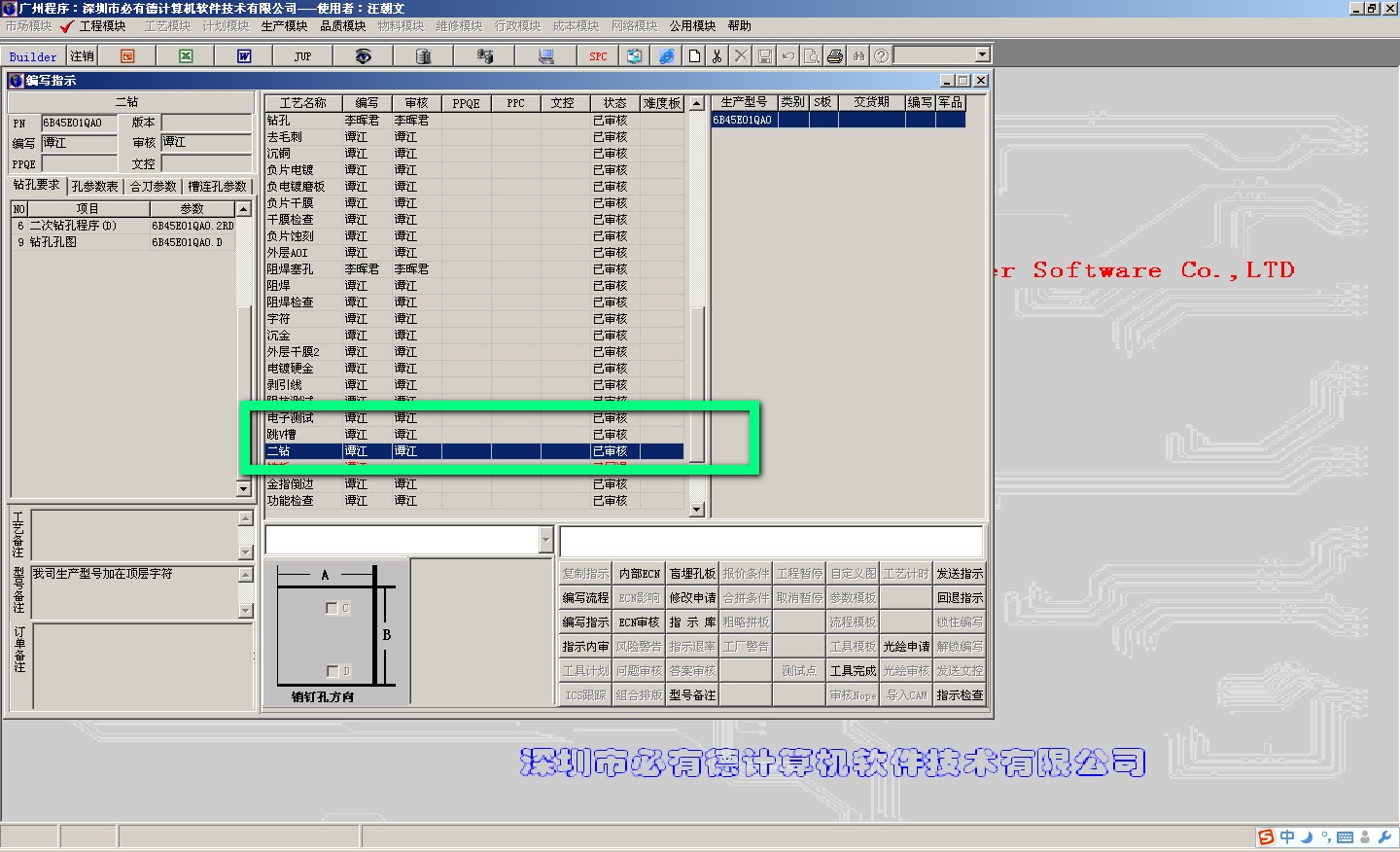Click the green Excel export icon
Screen dimensions: 1400x852
point(186,56)
